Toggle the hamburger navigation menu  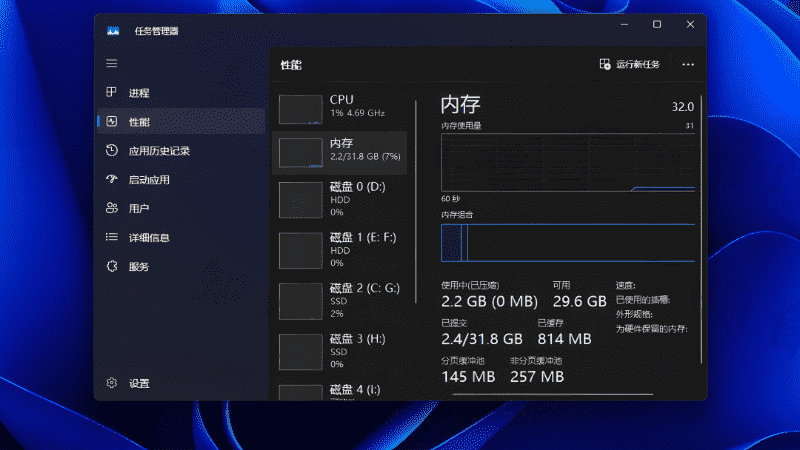[x=112, y=63]
